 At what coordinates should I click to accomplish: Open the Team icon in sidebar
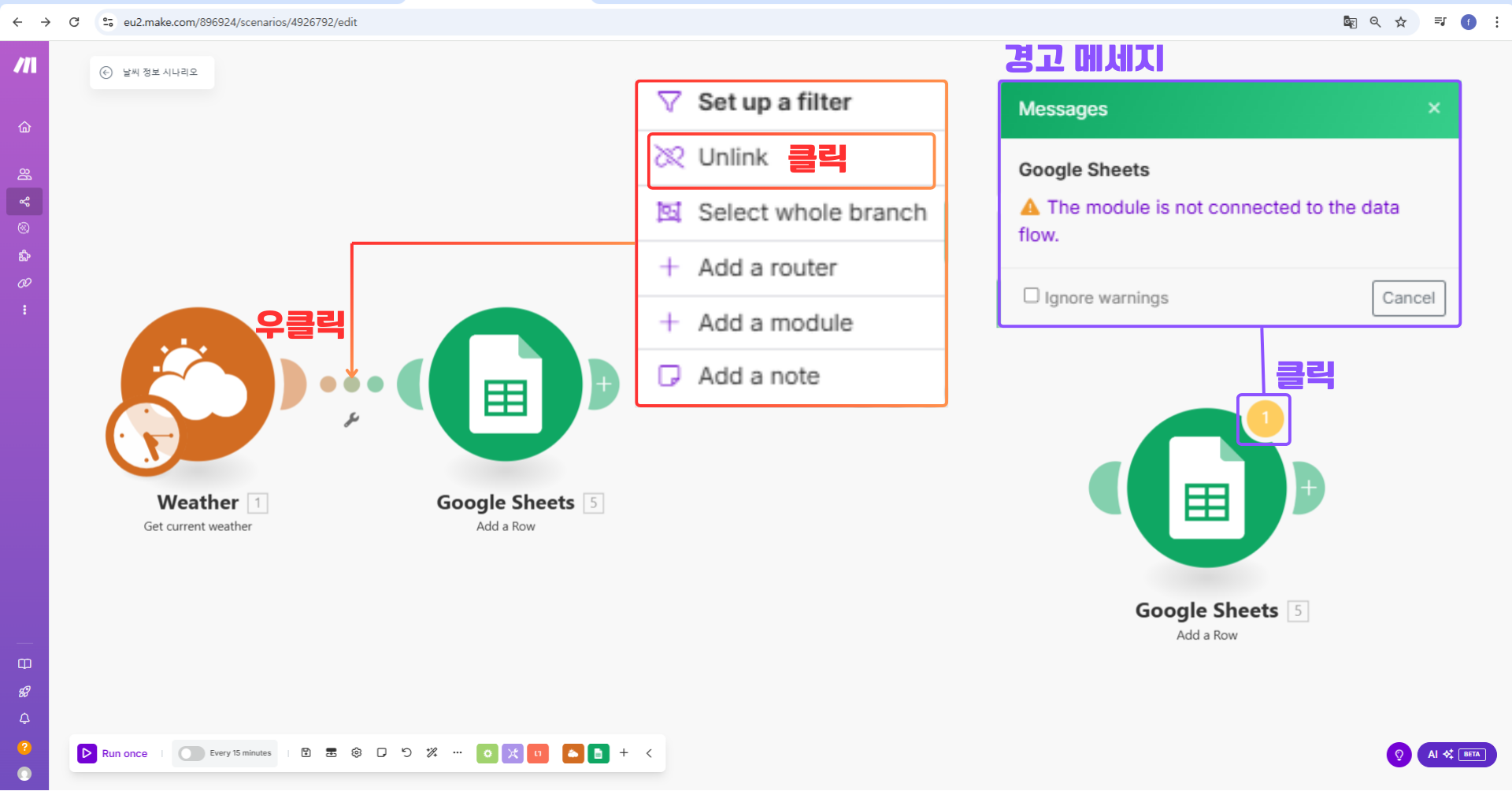24,174
